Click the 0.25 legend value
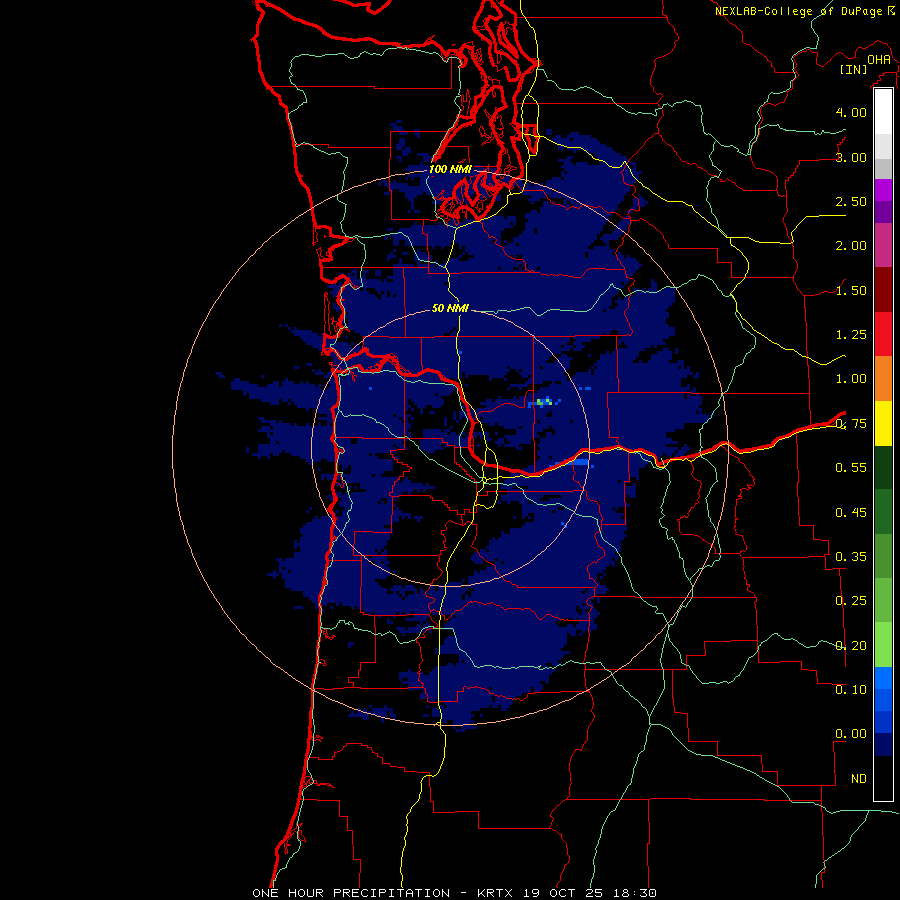900x900 pixels. click(x=851, y=601)
